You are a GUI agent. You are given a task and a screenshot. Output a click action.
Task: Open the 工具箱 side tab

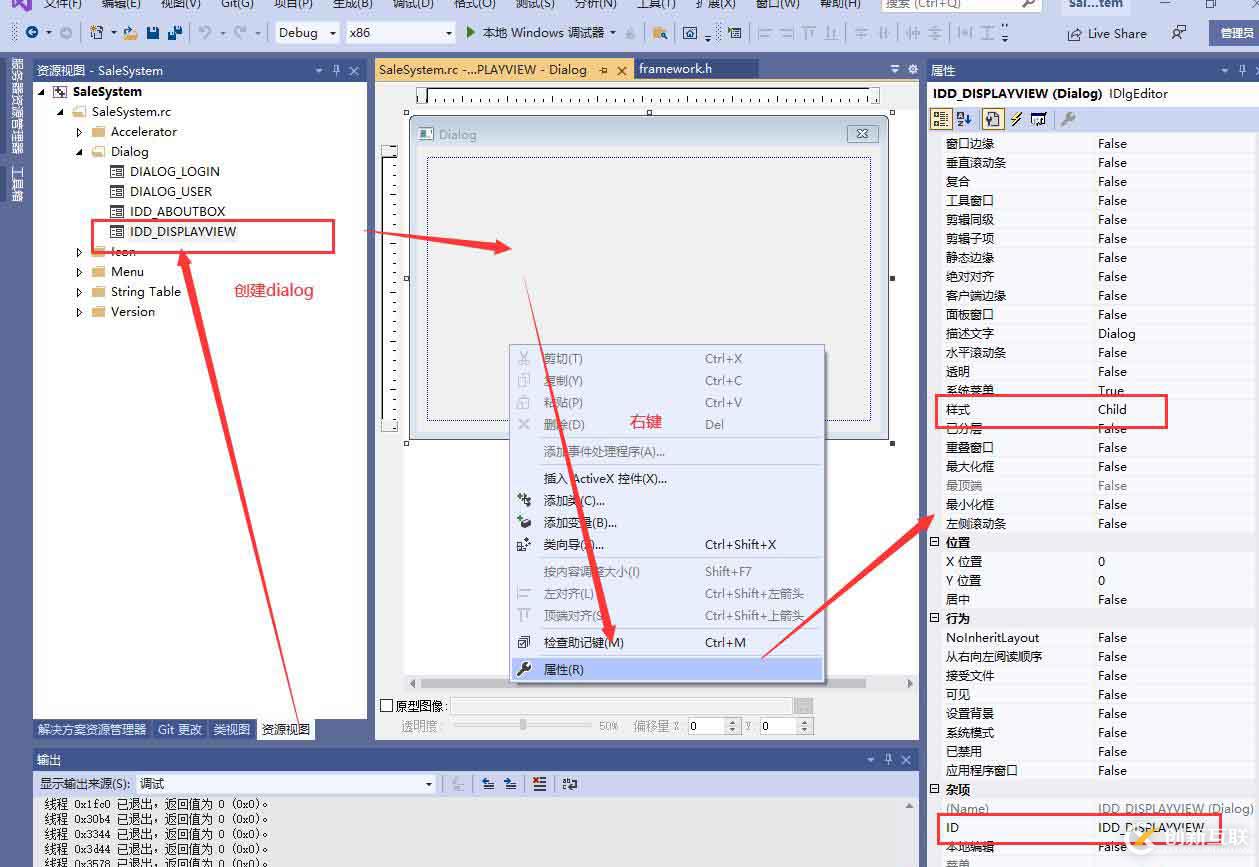[17, 184]
